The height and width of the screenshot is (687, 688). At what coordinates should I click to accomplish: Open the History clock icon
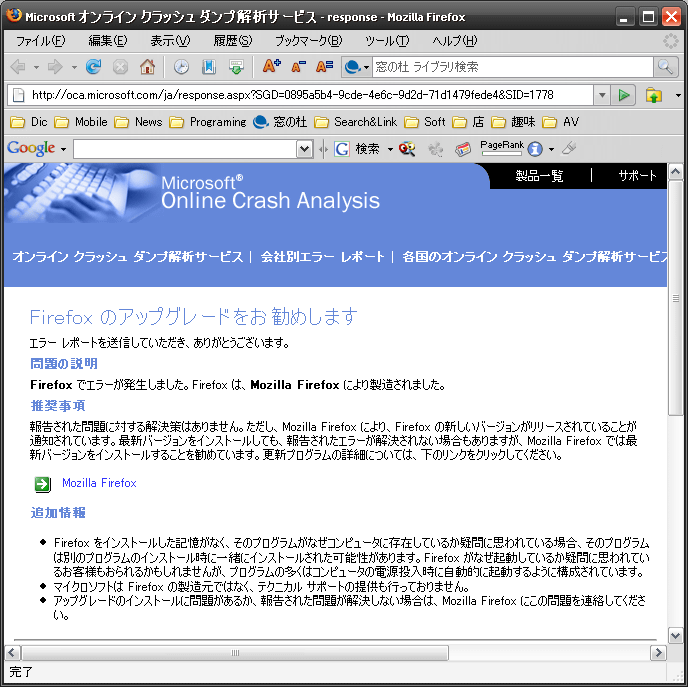(x=181, y=67)
